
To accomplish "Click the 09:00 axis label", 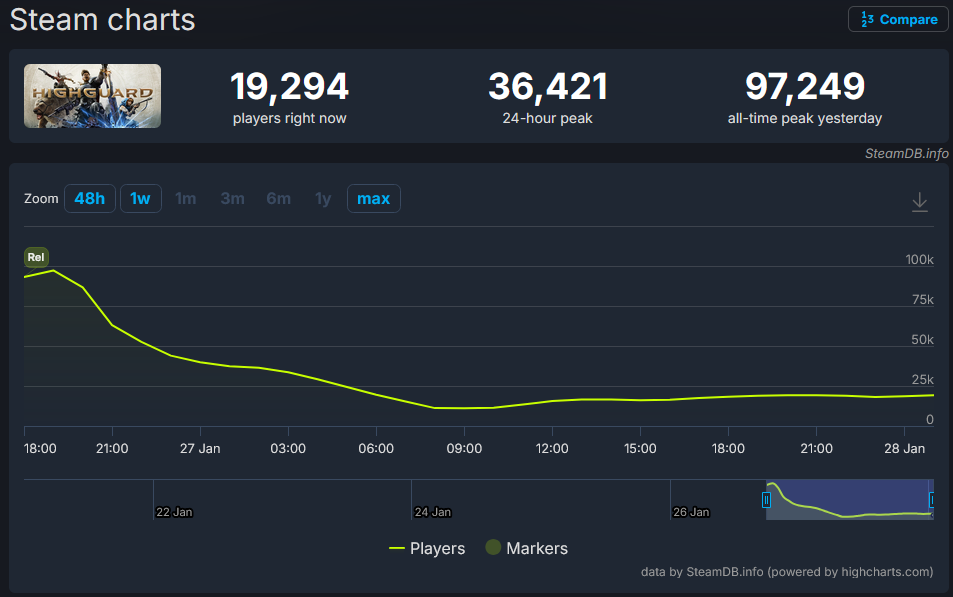I will 464,449.
